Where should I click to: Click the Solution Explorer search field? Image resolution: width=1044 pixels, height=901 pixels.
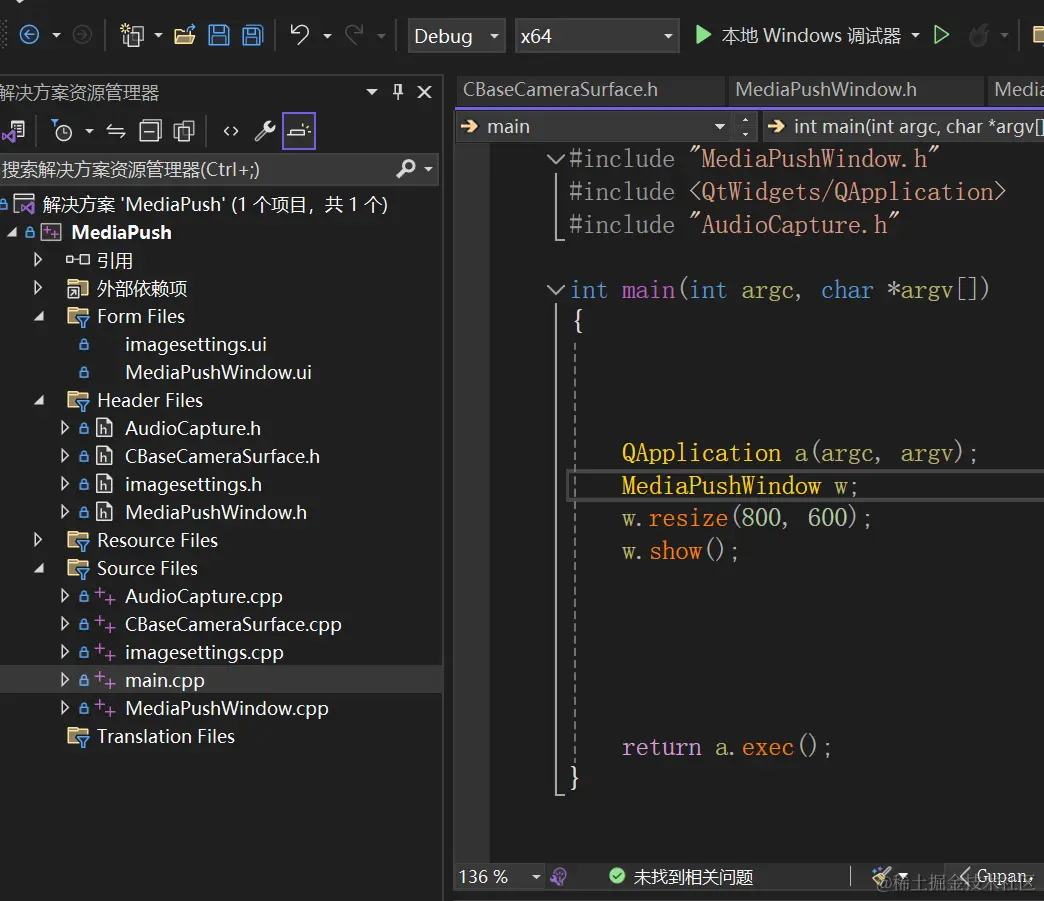(x=196, y=169)
